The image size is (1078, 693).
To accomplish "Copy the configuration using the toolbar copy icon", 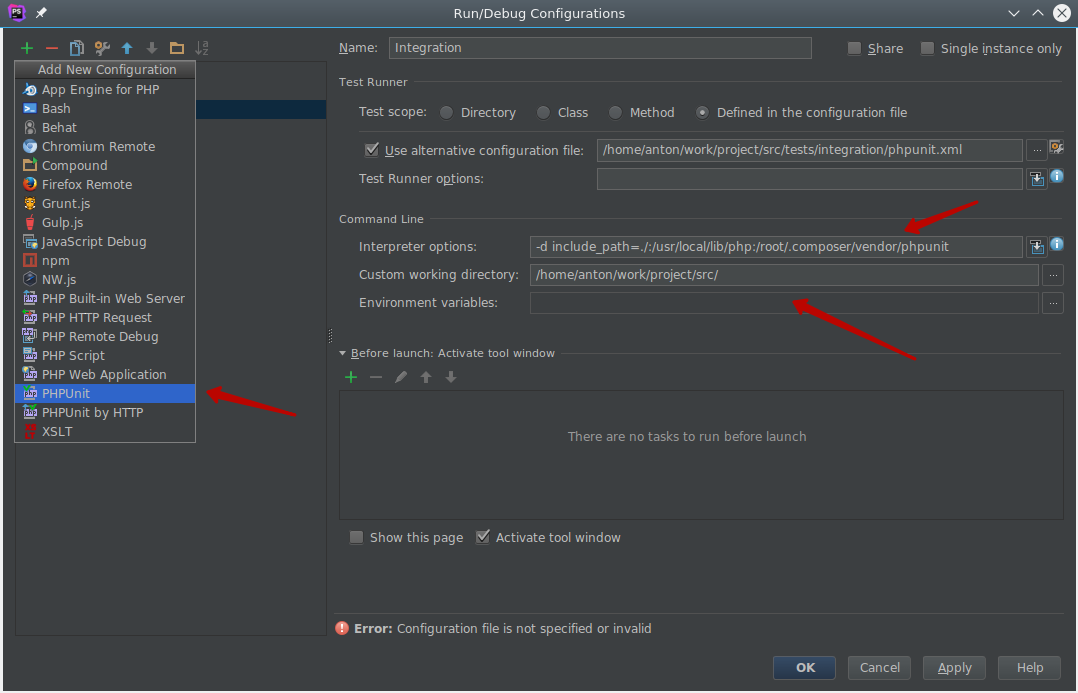I will coord(77,48).
